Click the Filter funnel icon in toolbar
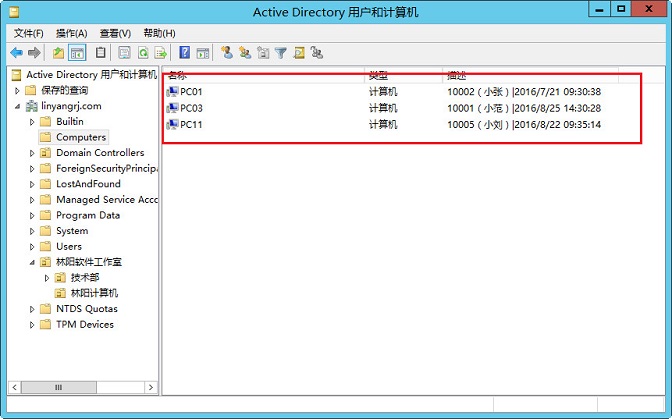 point(281,52)
